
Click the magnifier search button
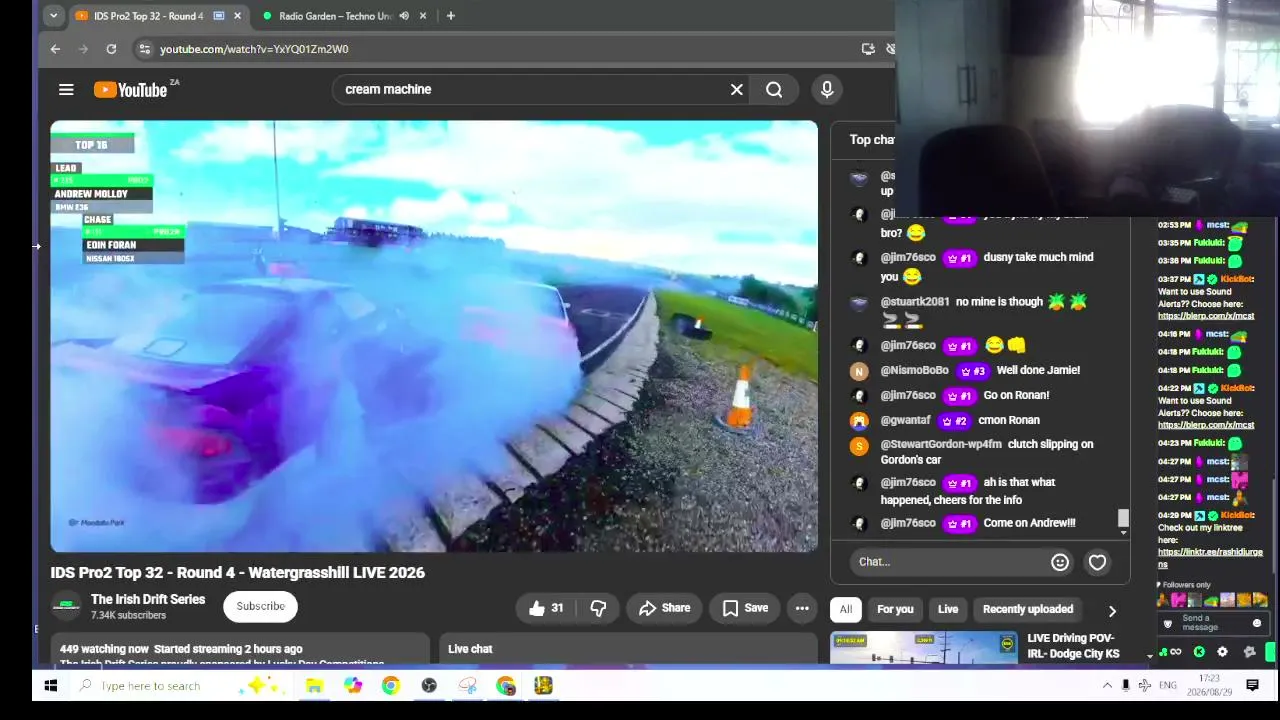pyautogui.click(x=774, y=90)
